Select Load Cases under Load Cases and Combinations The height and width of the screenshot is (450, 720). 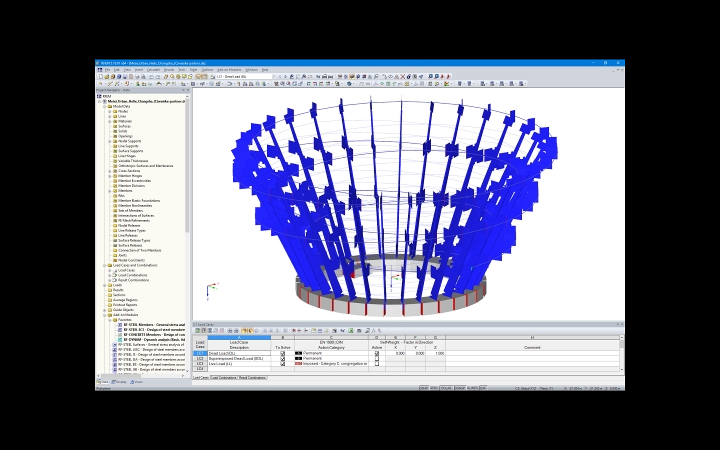[126, 270]
